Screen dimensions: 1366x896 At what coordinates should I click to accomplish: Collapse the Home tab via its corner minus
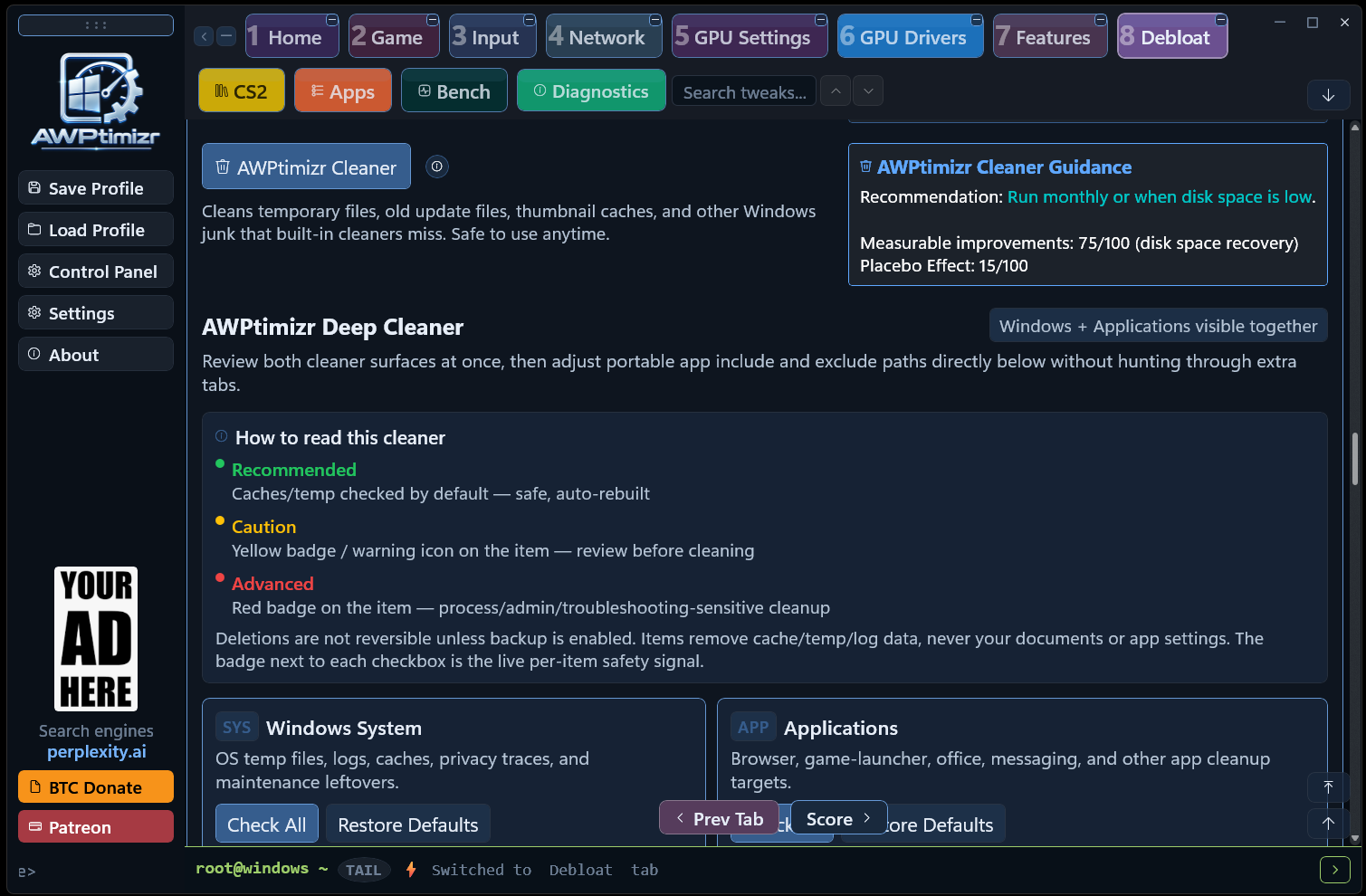point(332,20)
